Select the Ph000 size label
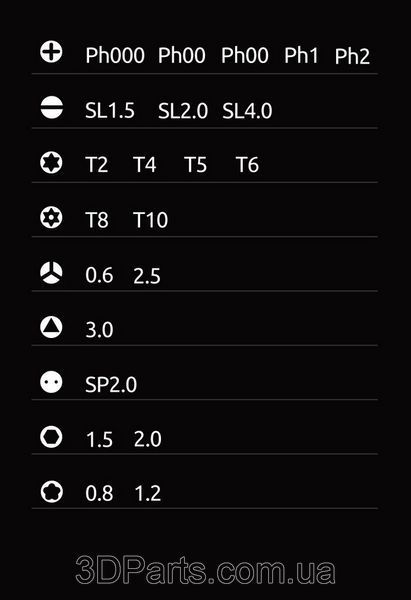Viewport: 411px width, 600px height. click(x=115, y=55)
